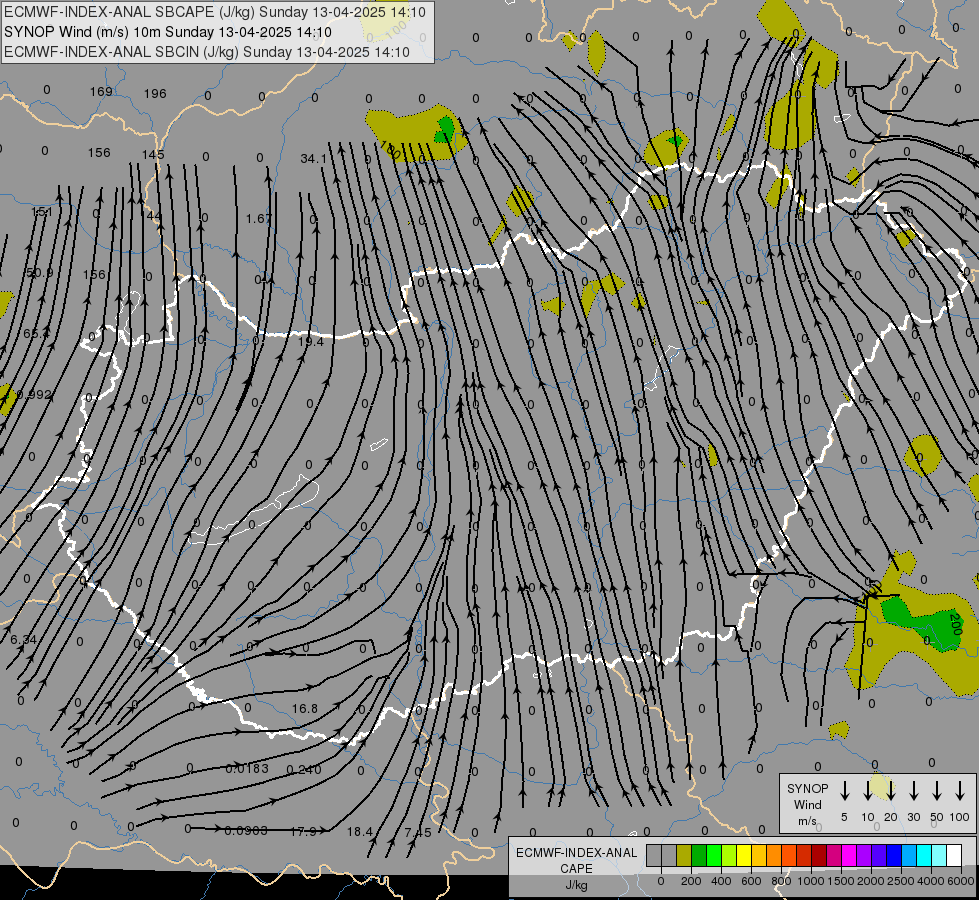Click the 200 tick on CAPE scale
979x900 pixels.
691,881
